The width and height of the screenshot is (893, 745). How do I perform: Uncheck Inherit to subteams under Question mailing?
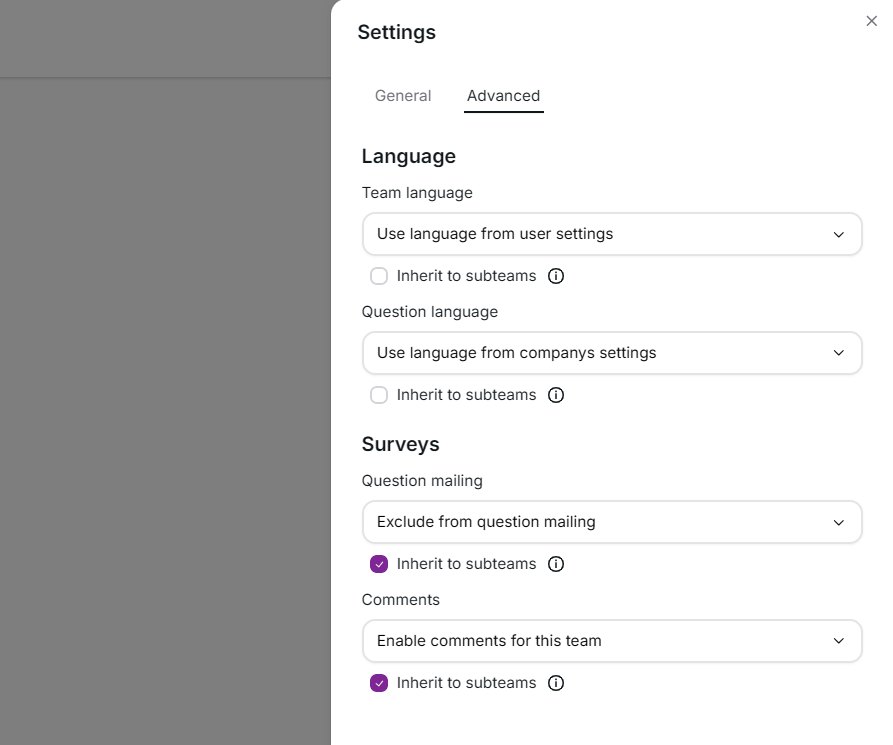click(379, 564)
